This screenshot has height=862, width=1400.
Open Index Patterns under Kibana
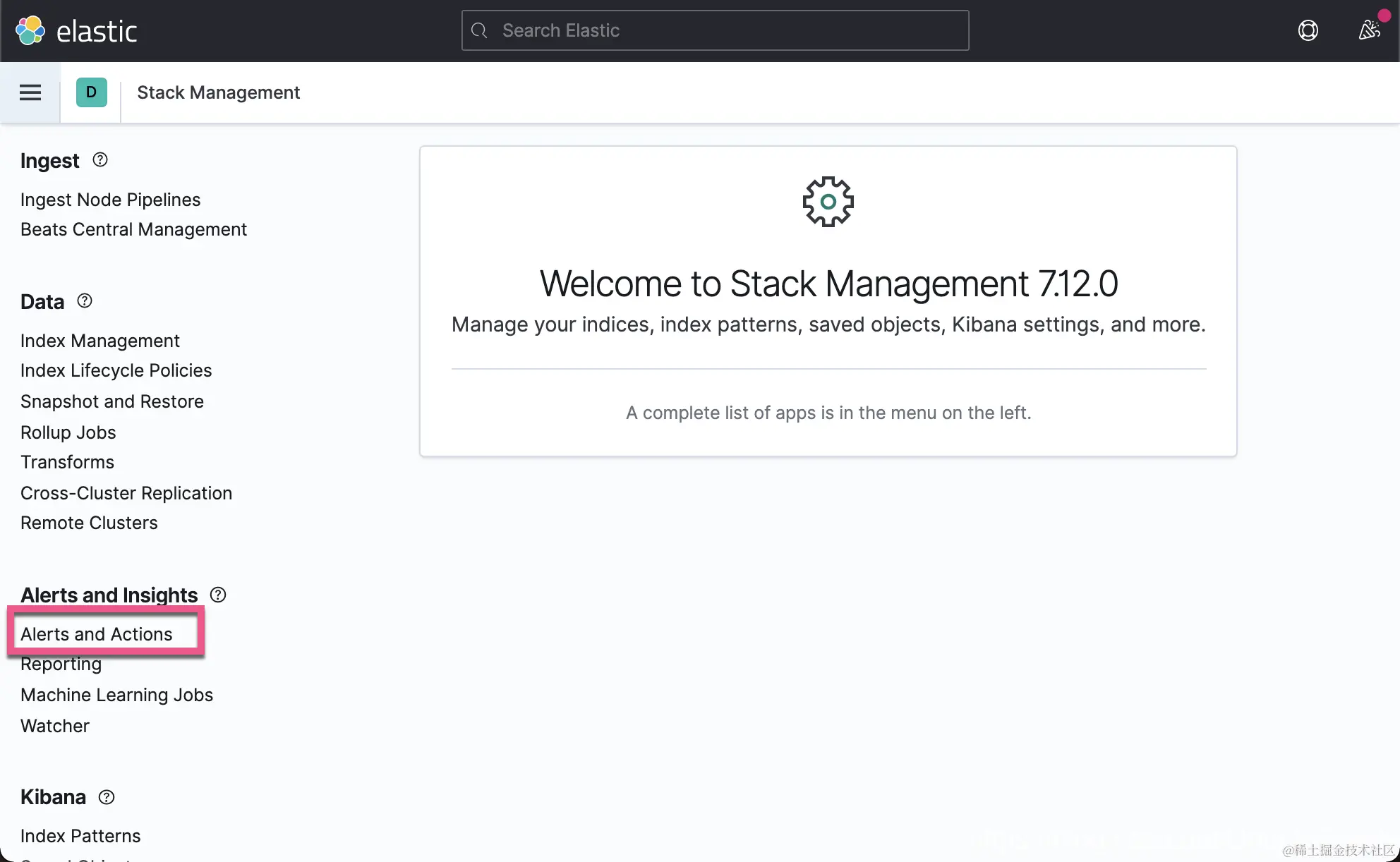tap(80, 836)
